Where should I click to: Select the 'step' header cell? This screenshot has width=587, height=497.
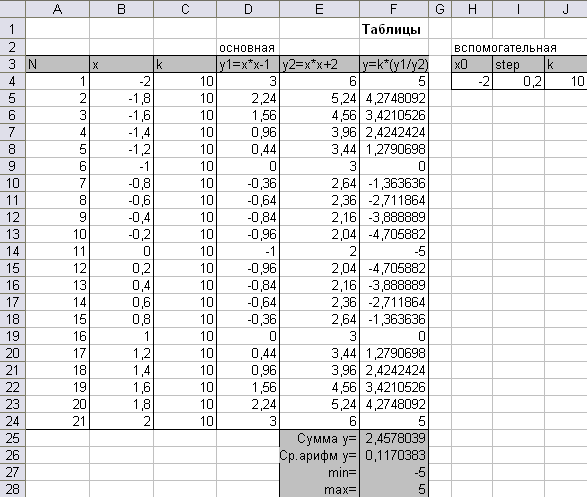(518, 64)
